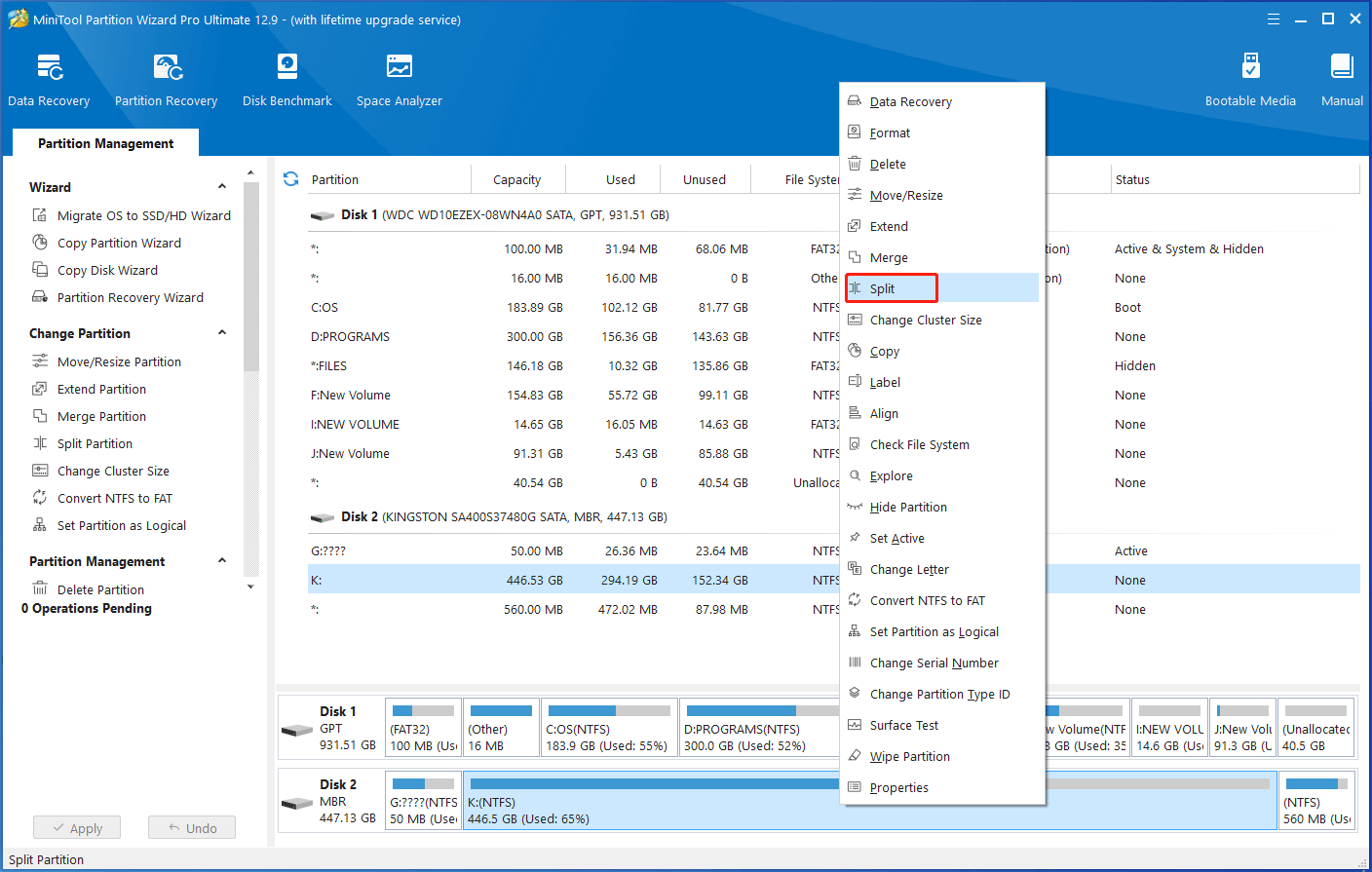Launch Partition Recovery from the toolbar
This screenshot has width=1372, height=872.
[166, 80]
